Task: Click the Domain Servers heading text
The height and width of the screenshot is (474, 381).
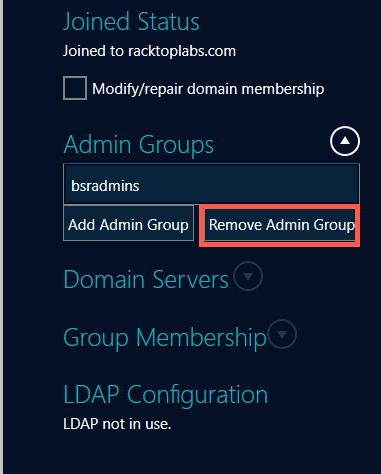Action: 146,279
